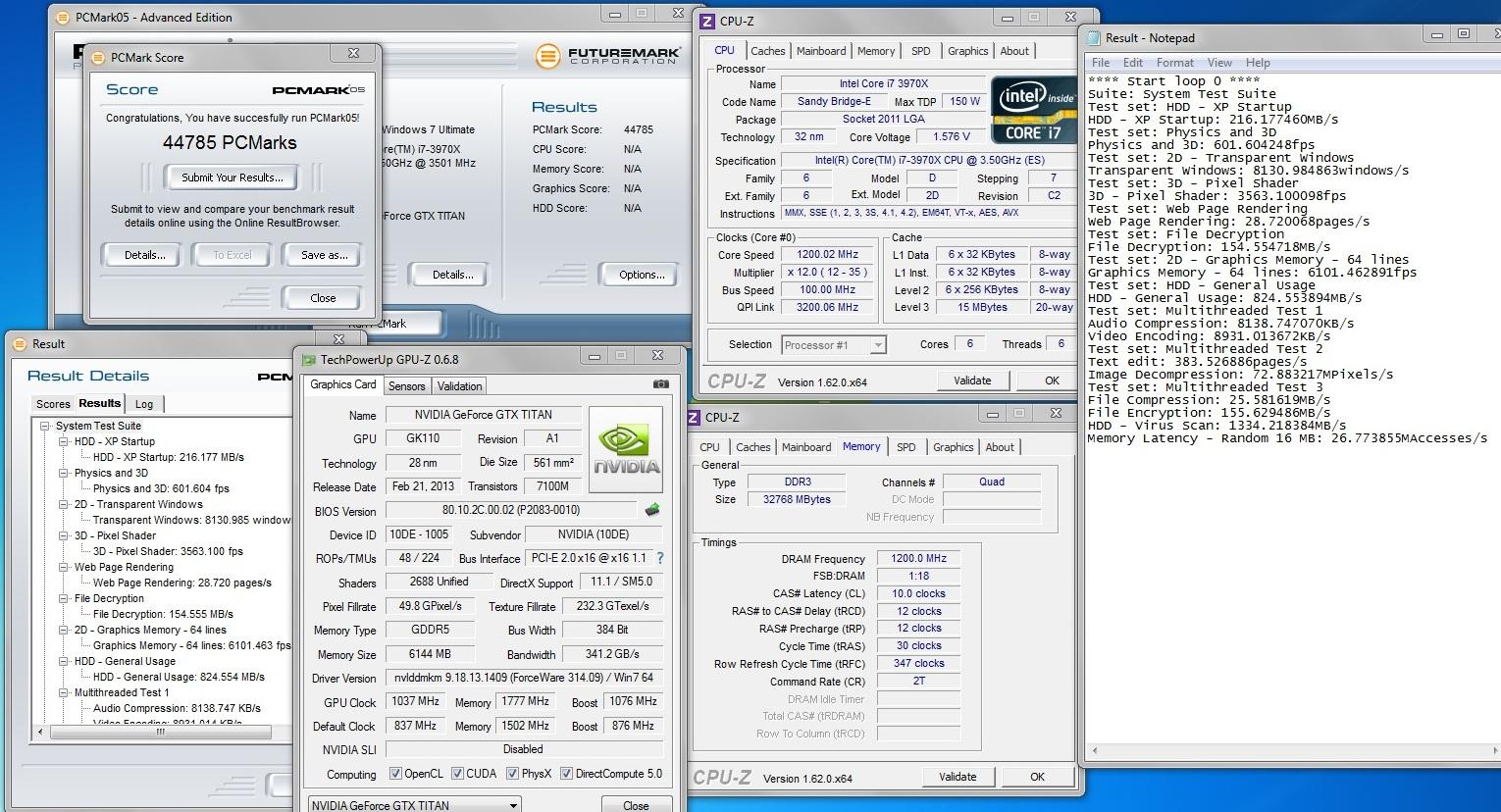This screenshot has width=1501, height=812.
Task: Select HDD - General Usage tree item
Action: [x=125, y=661]
